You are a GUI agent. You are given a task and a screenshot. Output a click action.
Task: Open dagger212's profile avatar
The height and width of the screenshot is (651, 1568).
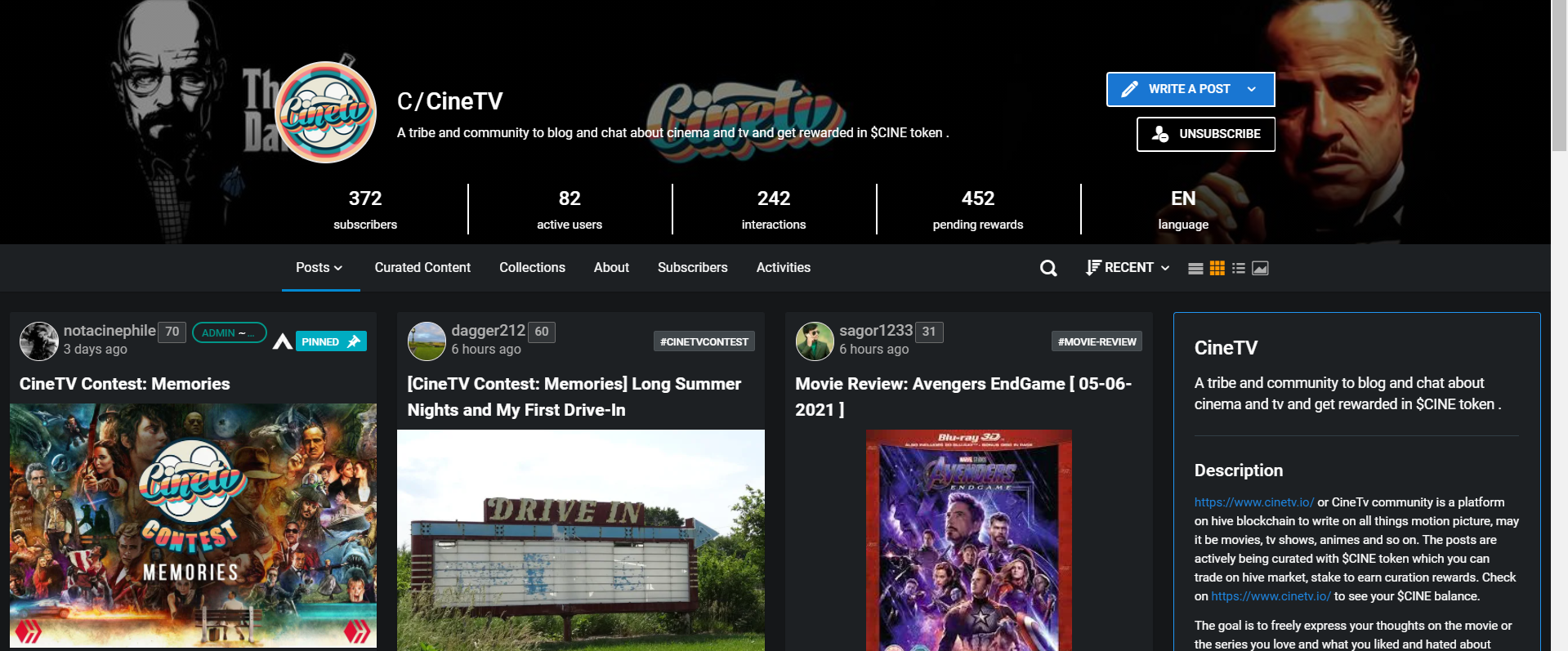427,341
